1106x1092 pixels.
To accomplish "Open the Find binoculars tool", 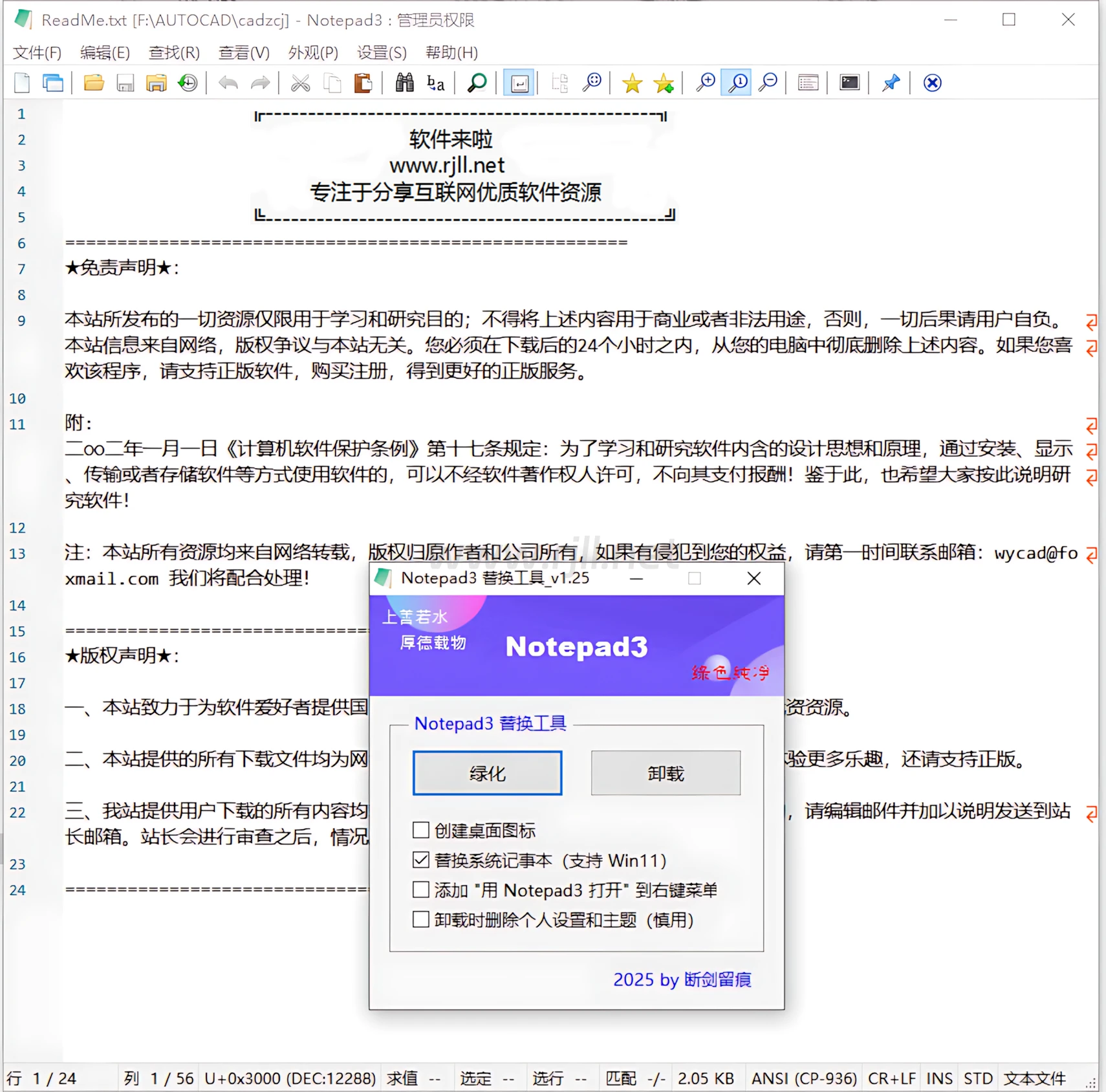I will click(x=404, y=83).
